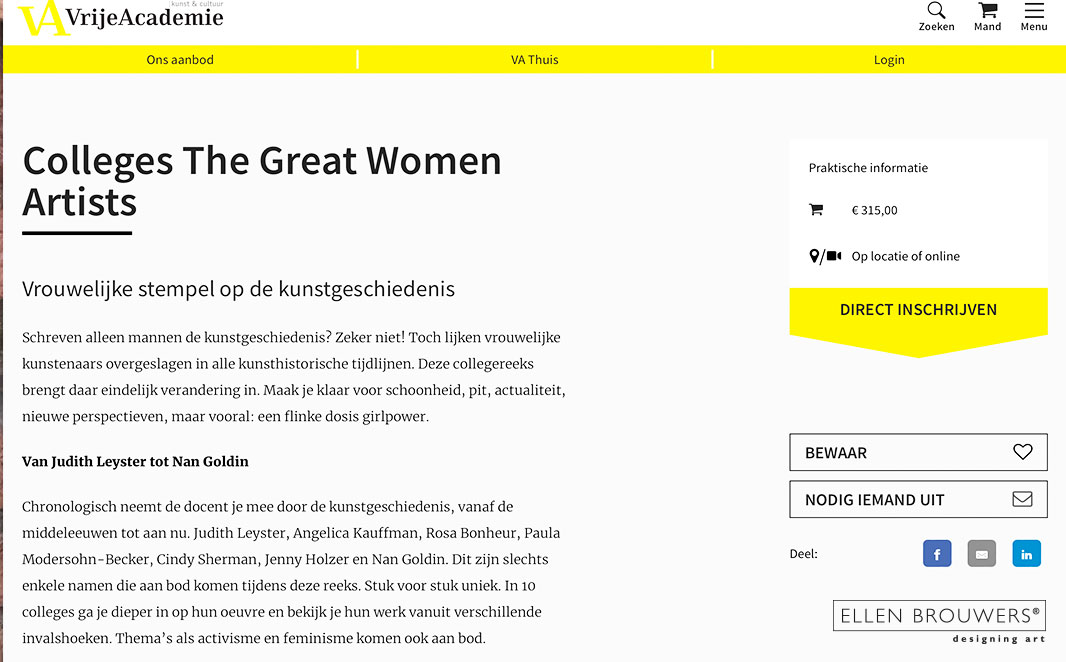
Task: Click the Bewaar button label
Action: click(x=836, y=453)
